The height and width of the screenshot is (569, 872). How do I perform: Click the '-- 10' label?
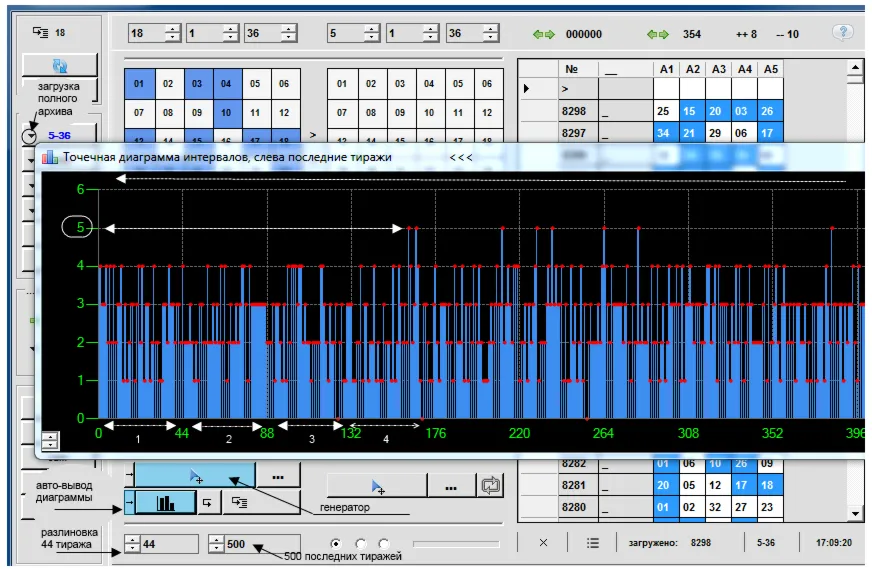point(787,34)
